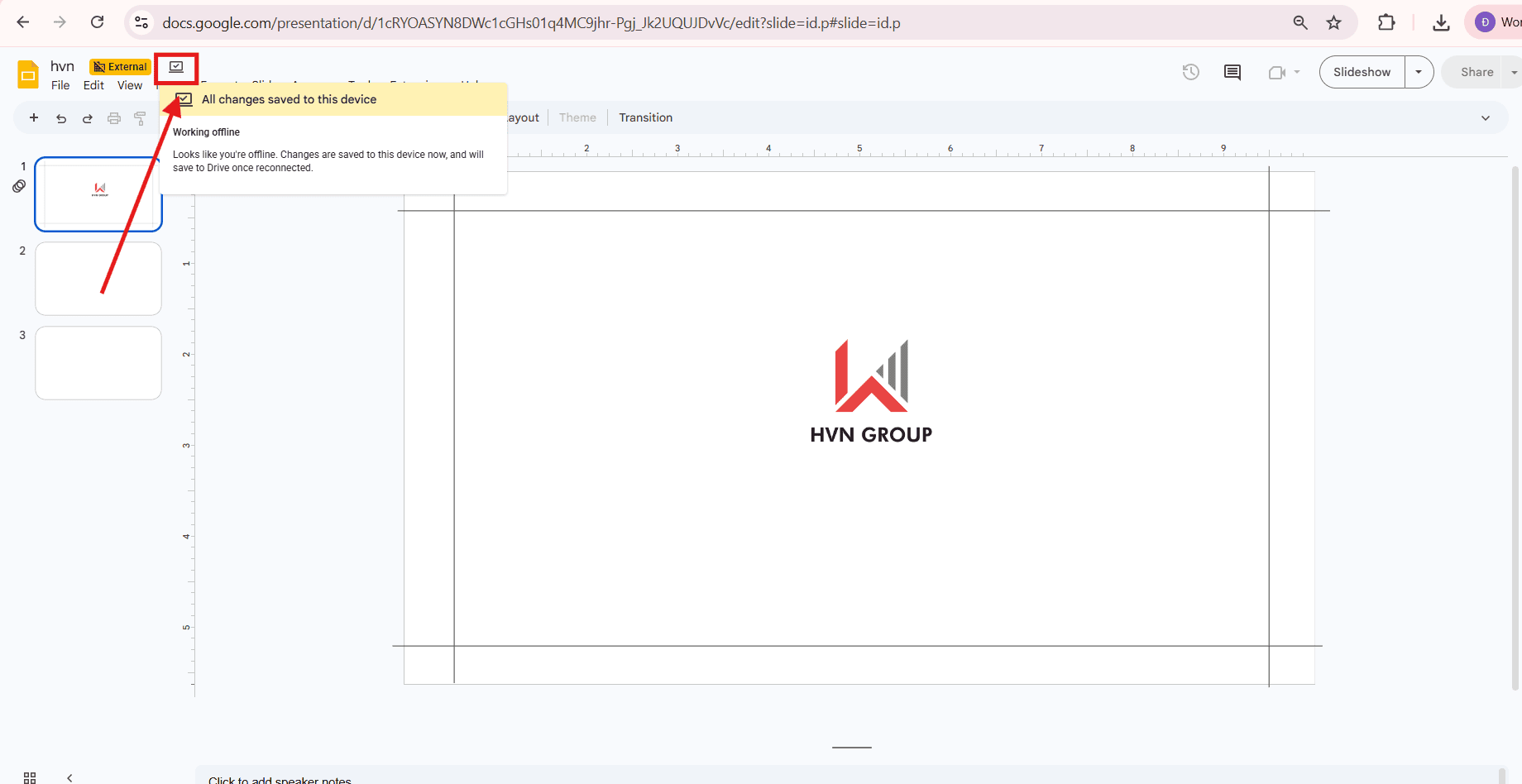Screen dimensions: 1522x784
Task: Click the redo arrow icon
Action: (88, 118)
